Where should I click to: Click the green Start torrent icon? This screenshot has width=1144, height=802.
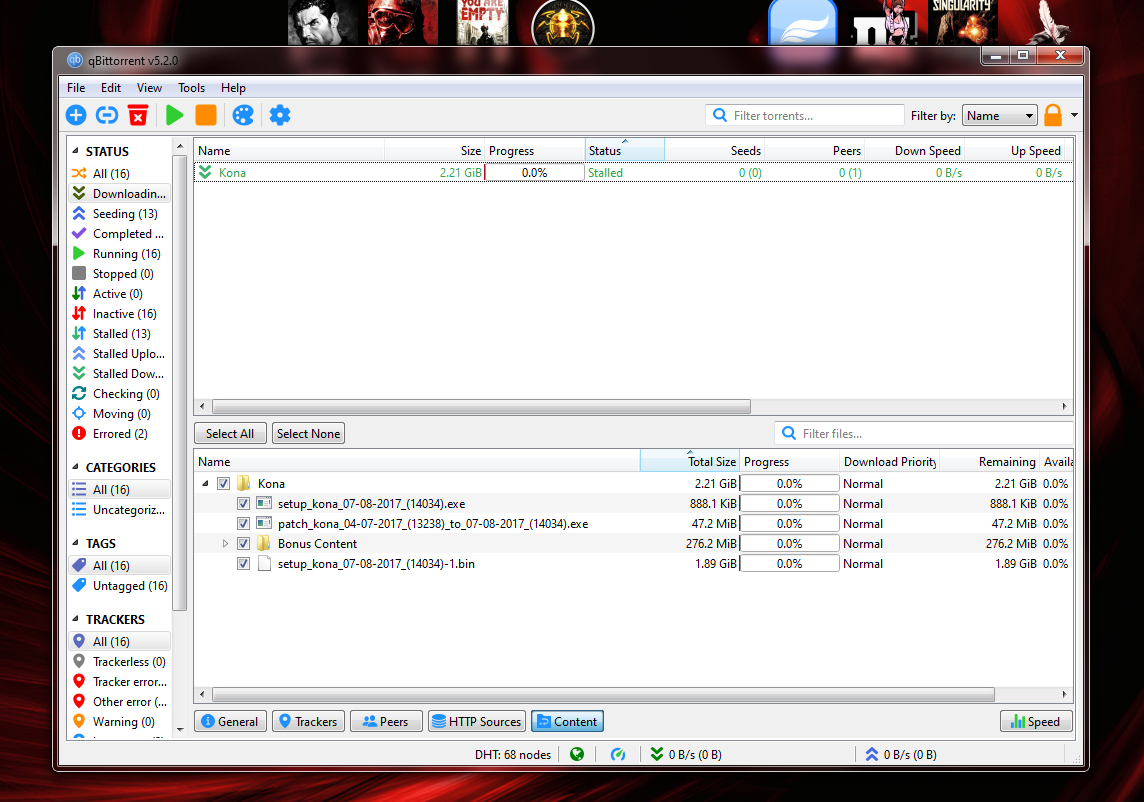click(174, 115)
